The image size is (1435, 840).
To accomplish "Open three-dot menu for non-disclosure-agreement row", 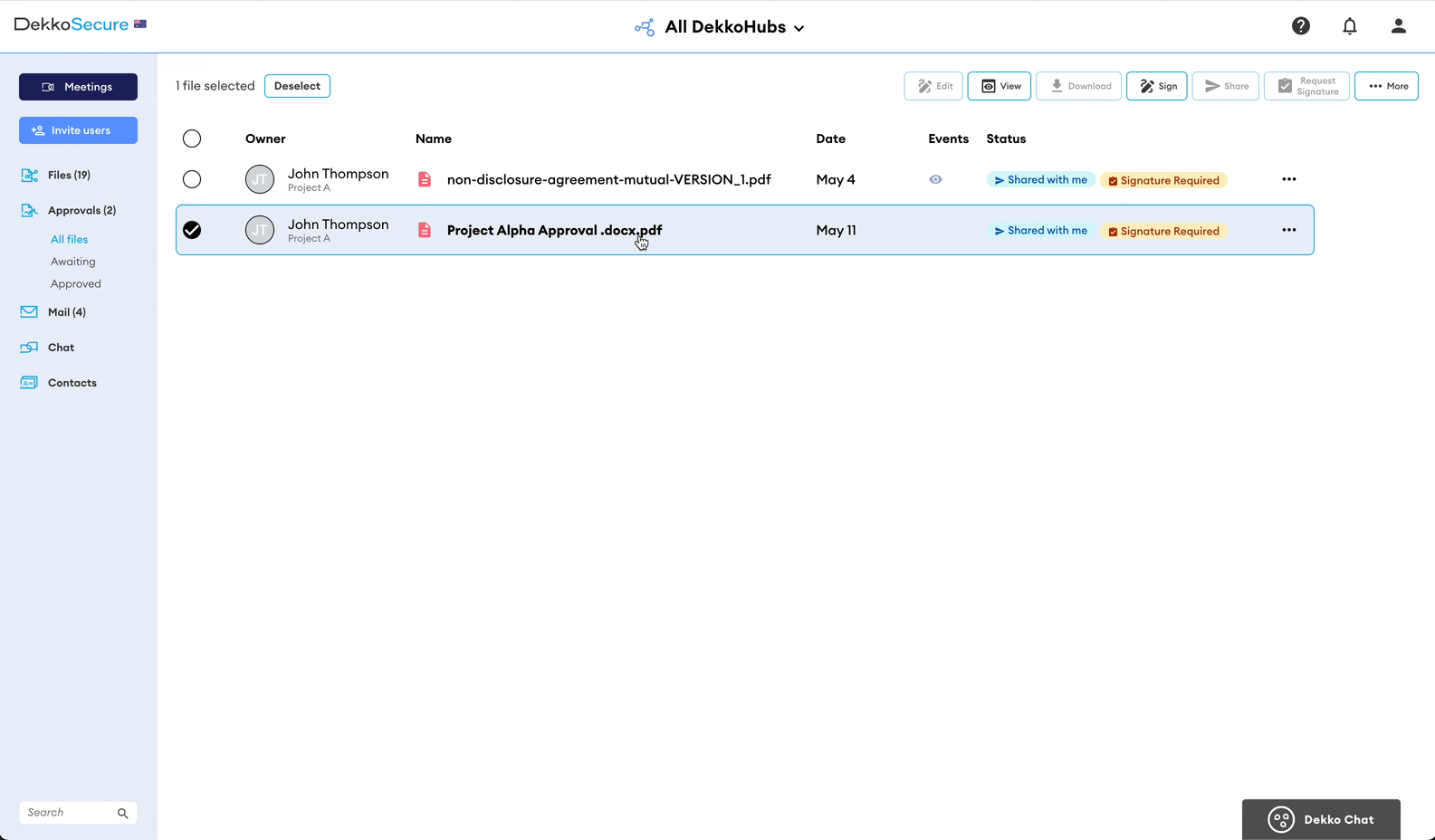I will point(1289,179).
